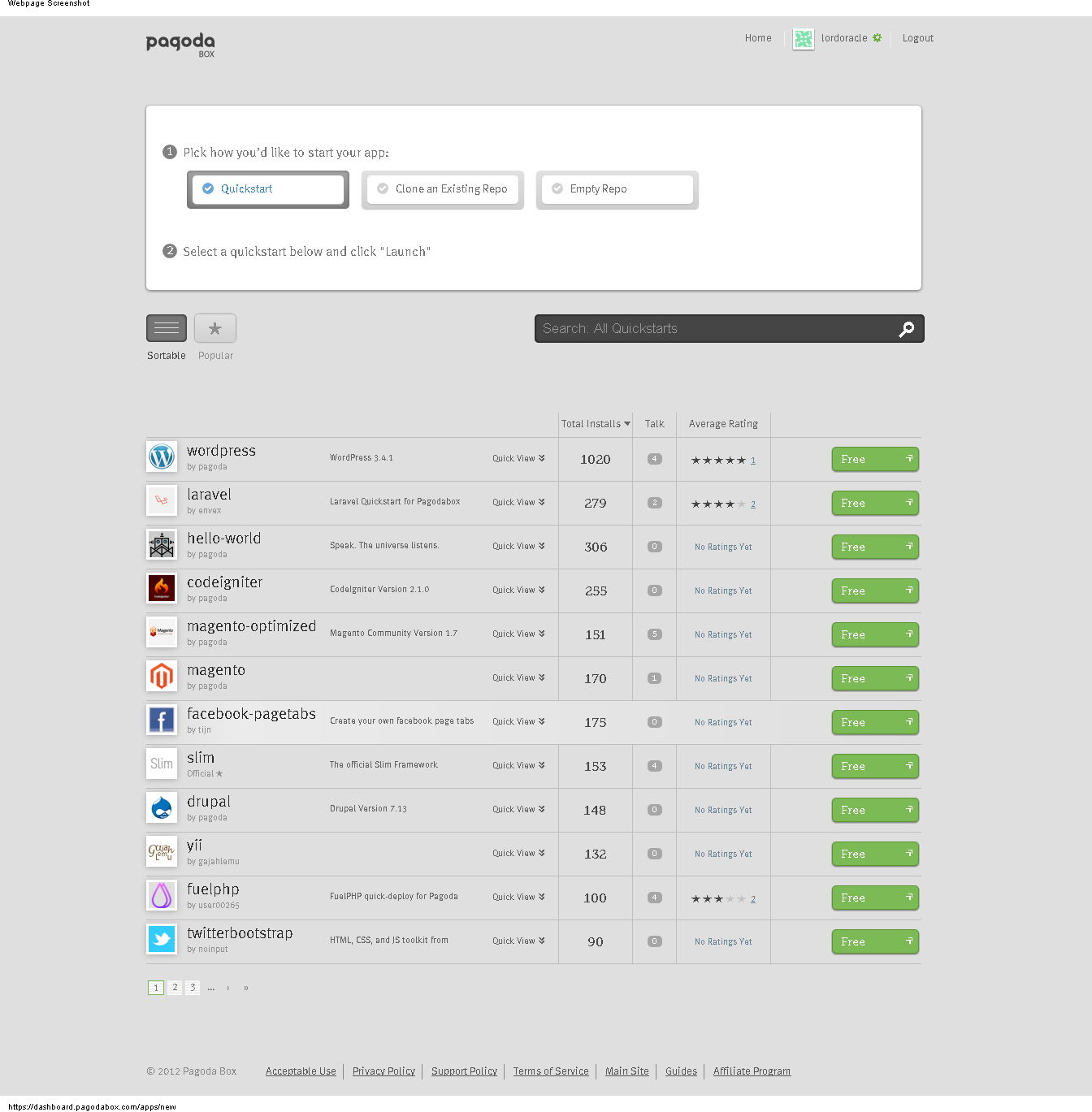1092x1112 pixels.
Task: Click the talk count badge for fuelphp
Action: coord(654,898)
